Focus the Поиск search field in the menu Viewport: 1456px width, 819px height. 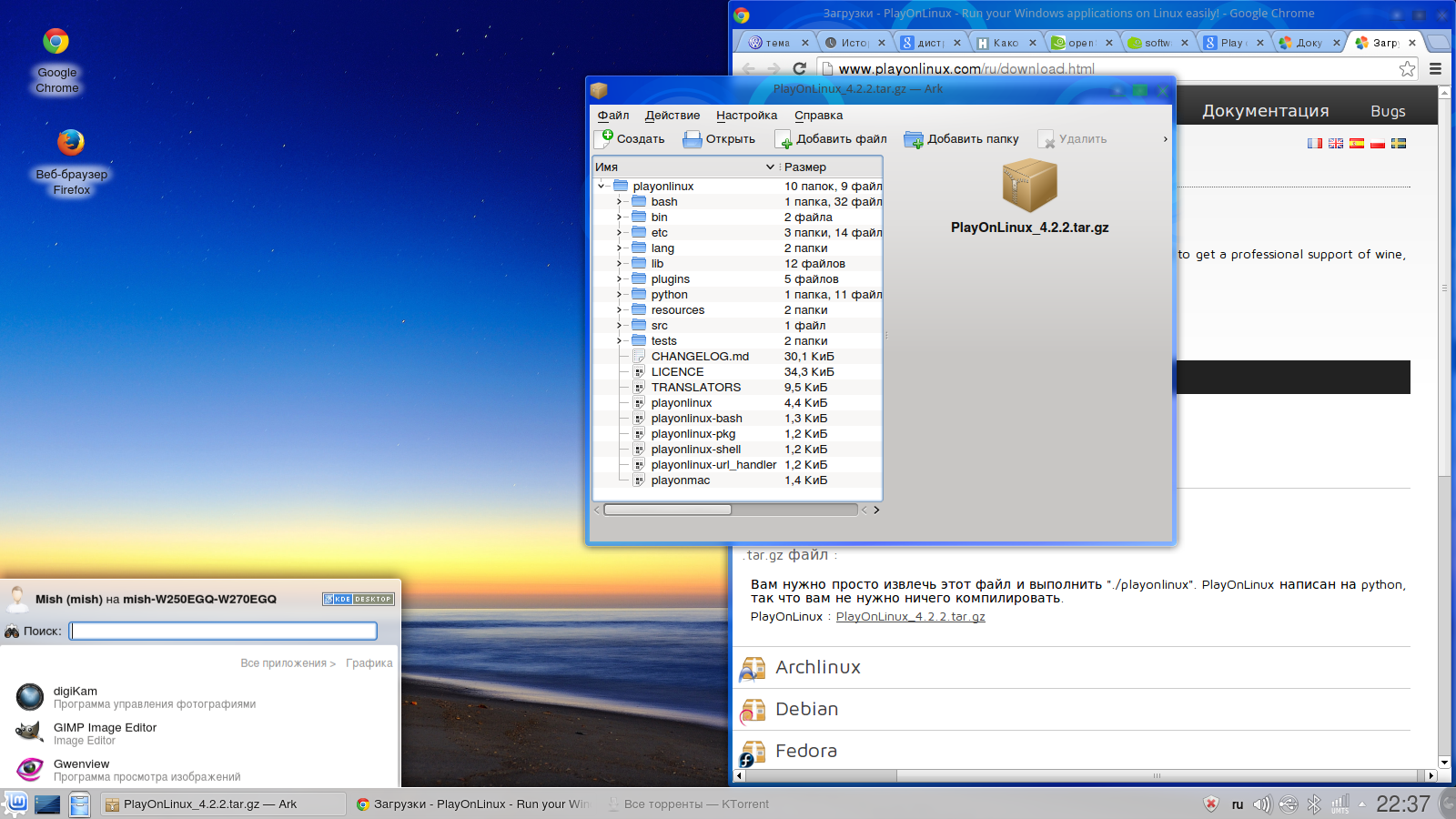pos(224,631)
